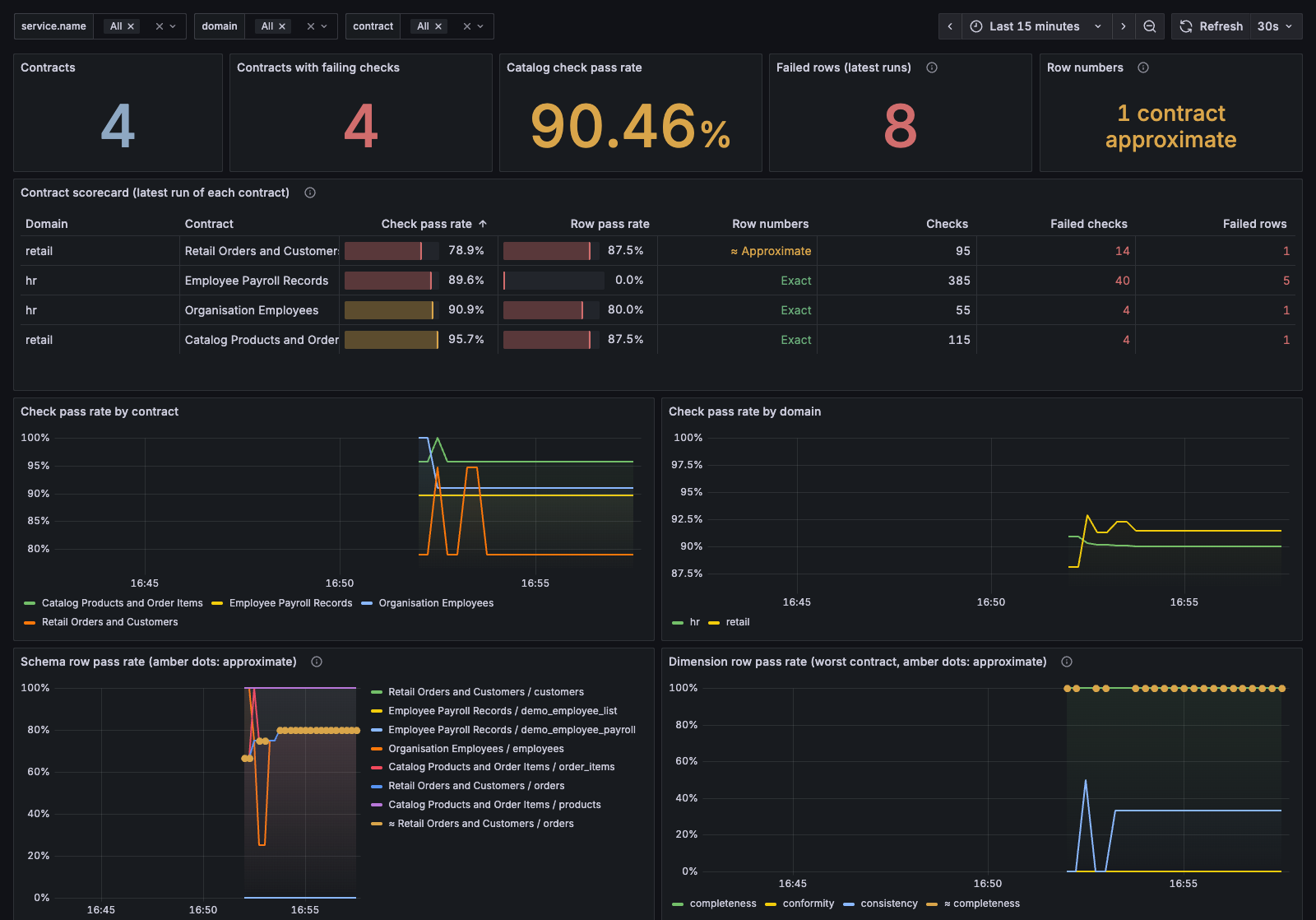Click the 95.7% check pass rate gauge bar
Image resolution: width=1316 pixels, height=920 pixels.
coord(392,340)
